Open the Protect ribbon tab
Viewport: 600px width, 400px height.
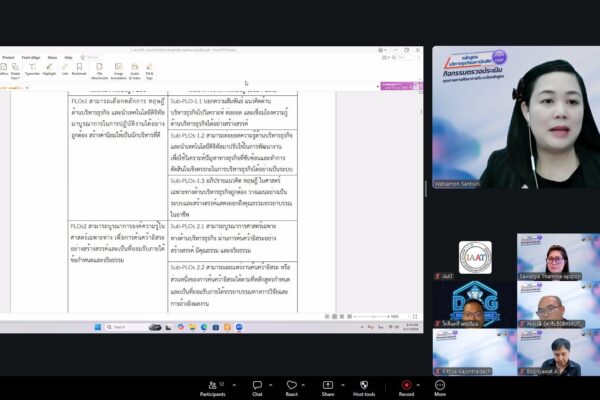pos(8,57)
